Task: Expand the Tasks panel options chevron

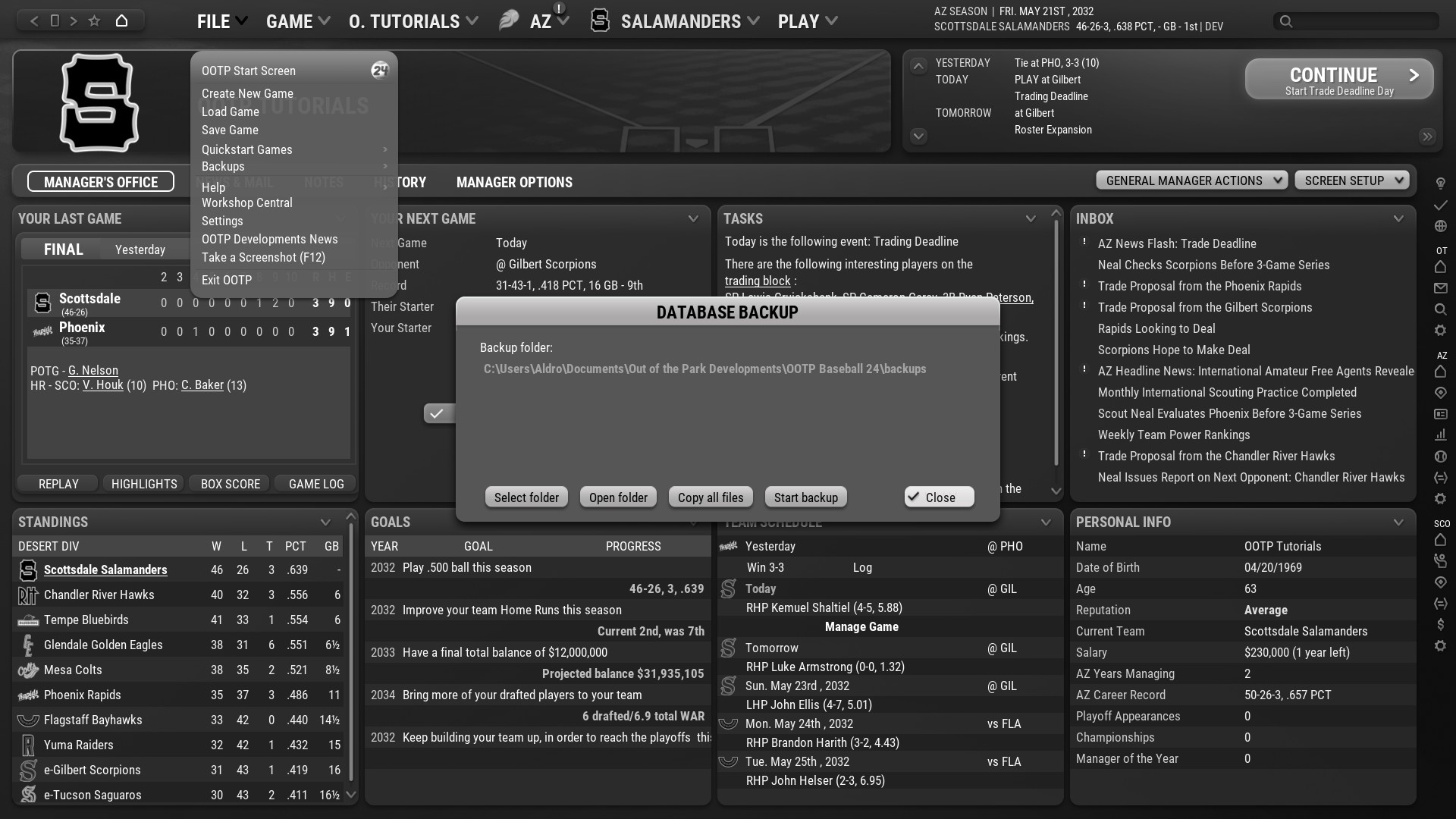Action: tap(1031, 219)
